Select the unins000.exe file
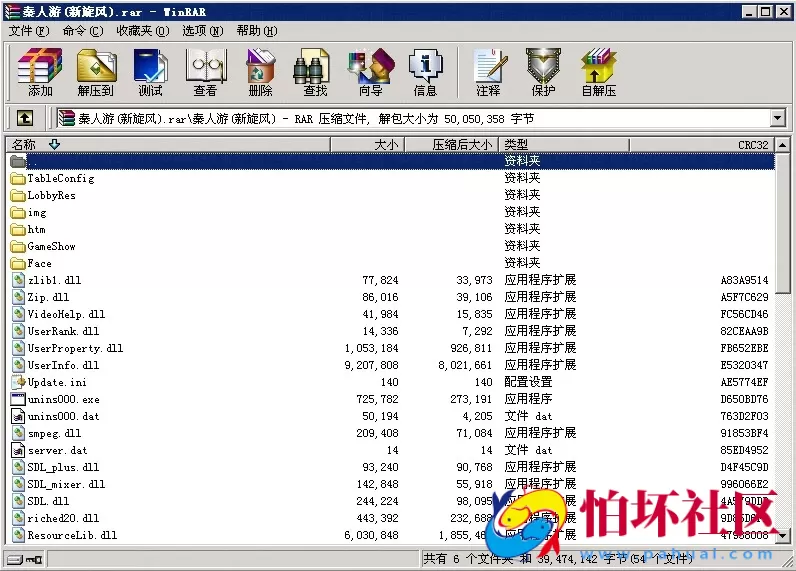Viewport: 796px width, 571px height. (55, 399)
